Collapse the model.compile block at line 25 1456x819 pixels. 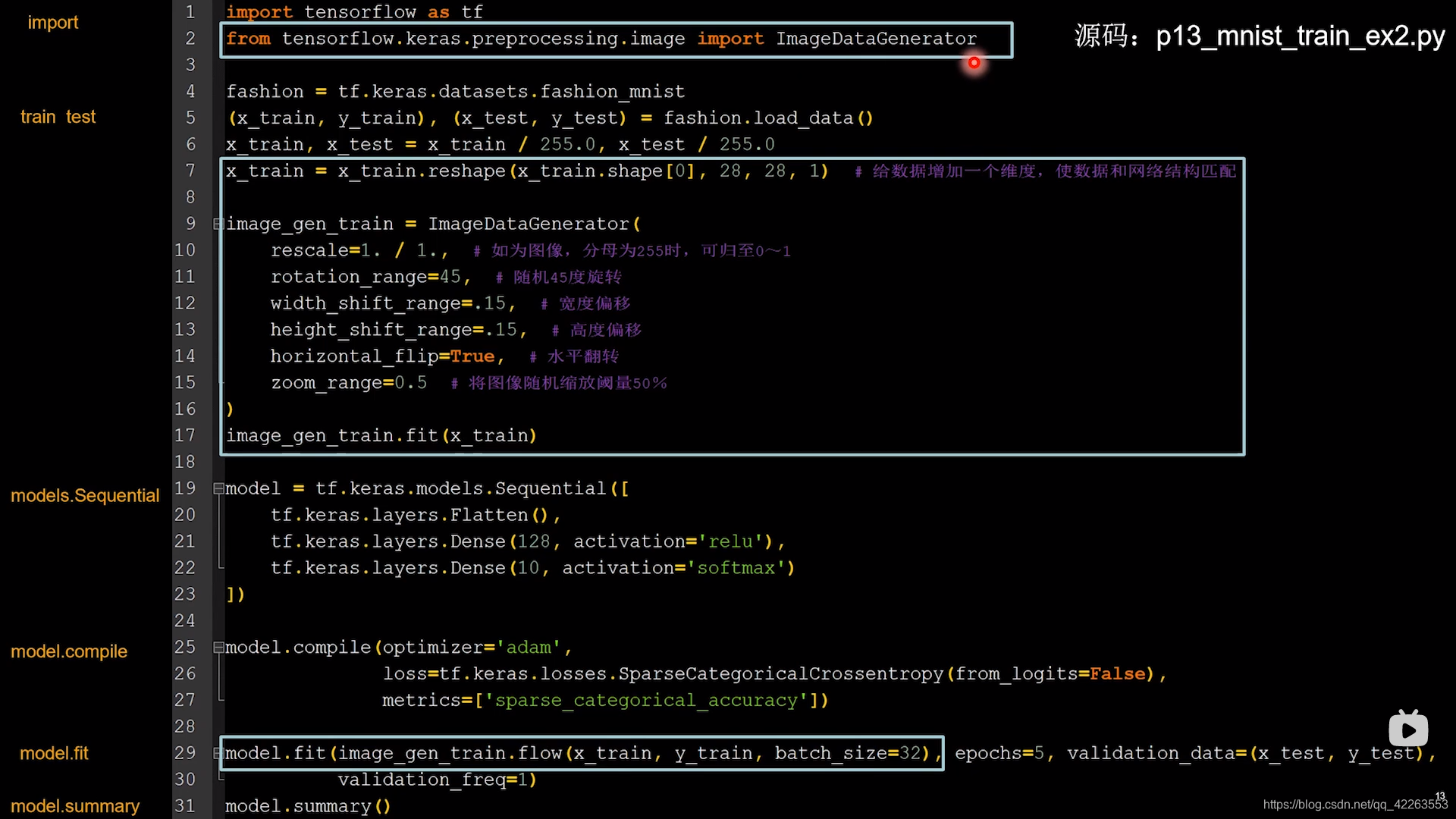tap(218, 648)
